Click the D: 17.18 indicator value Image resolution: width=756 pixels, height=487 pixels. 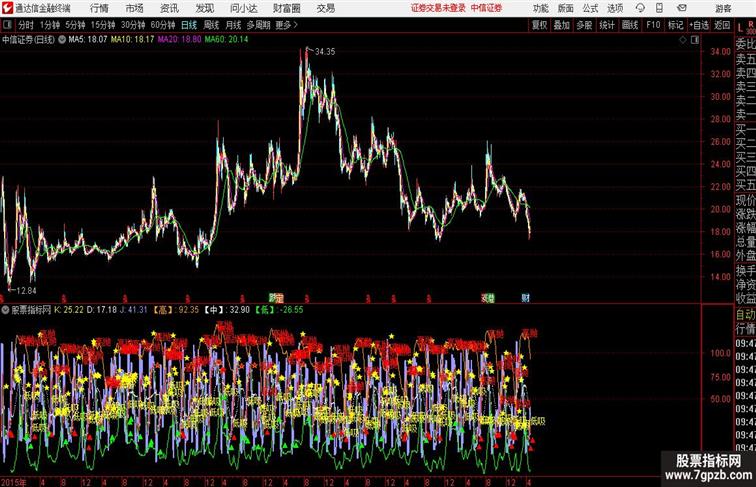click(102, 310)
